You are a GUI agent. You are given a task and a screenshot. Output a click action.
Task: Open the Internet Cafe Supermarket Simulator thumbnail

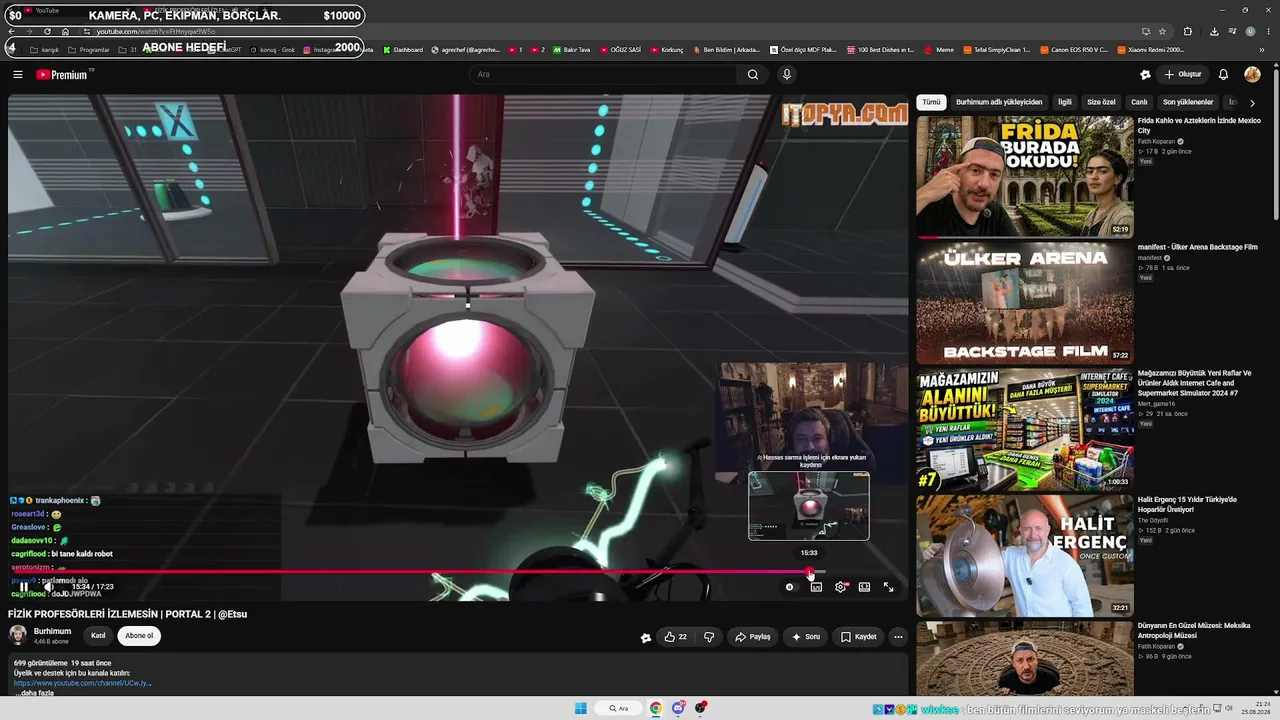1025,429
